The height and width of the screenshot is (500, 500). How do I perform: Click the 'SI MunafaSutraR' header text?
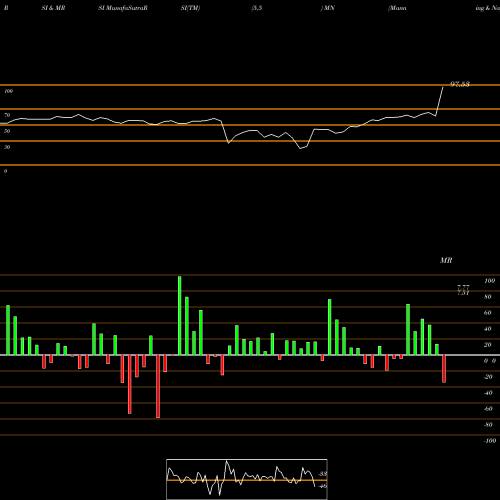[x=123, y=8]
